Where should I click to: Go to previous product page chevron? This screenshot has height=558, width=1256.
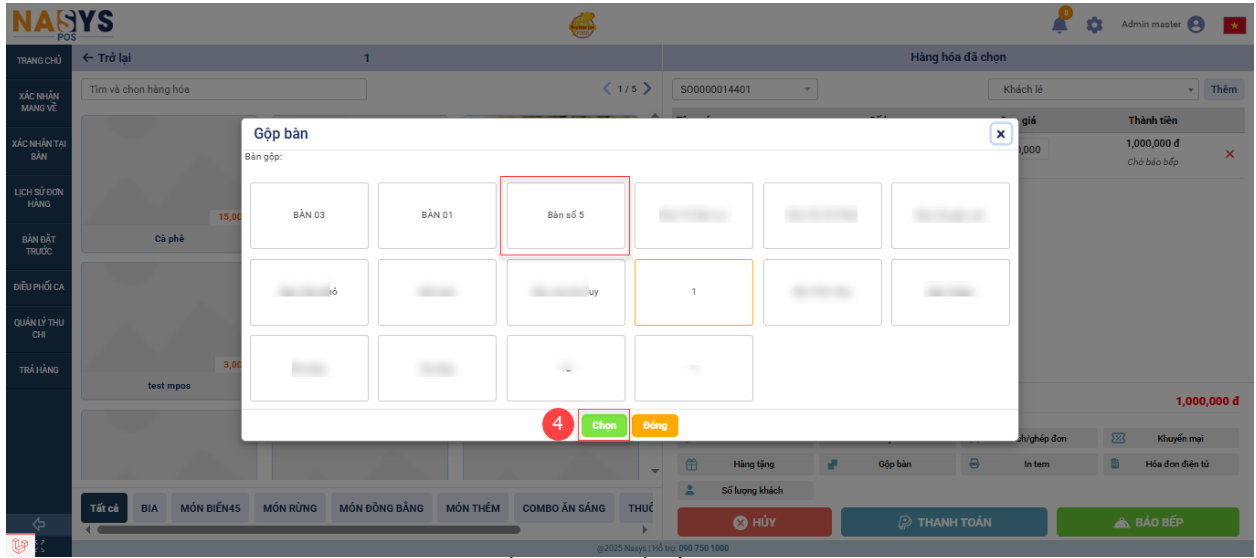click(607, 89)
